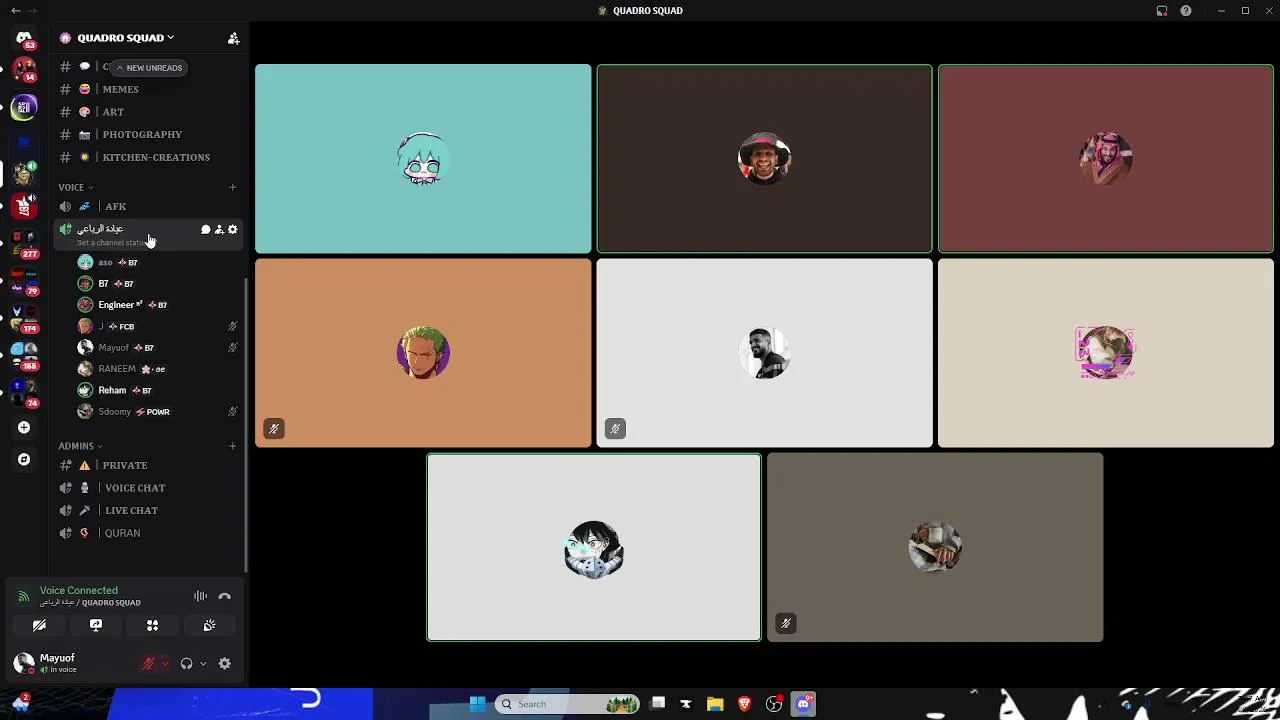Open server with 14 unread badge
1280x720 pixels.
24,70
